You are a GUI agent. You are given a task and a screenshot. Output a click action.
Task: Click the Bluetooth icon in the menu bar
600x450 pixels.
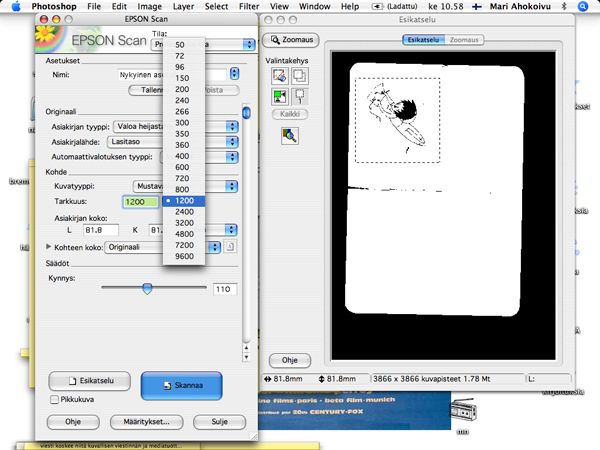564,7
